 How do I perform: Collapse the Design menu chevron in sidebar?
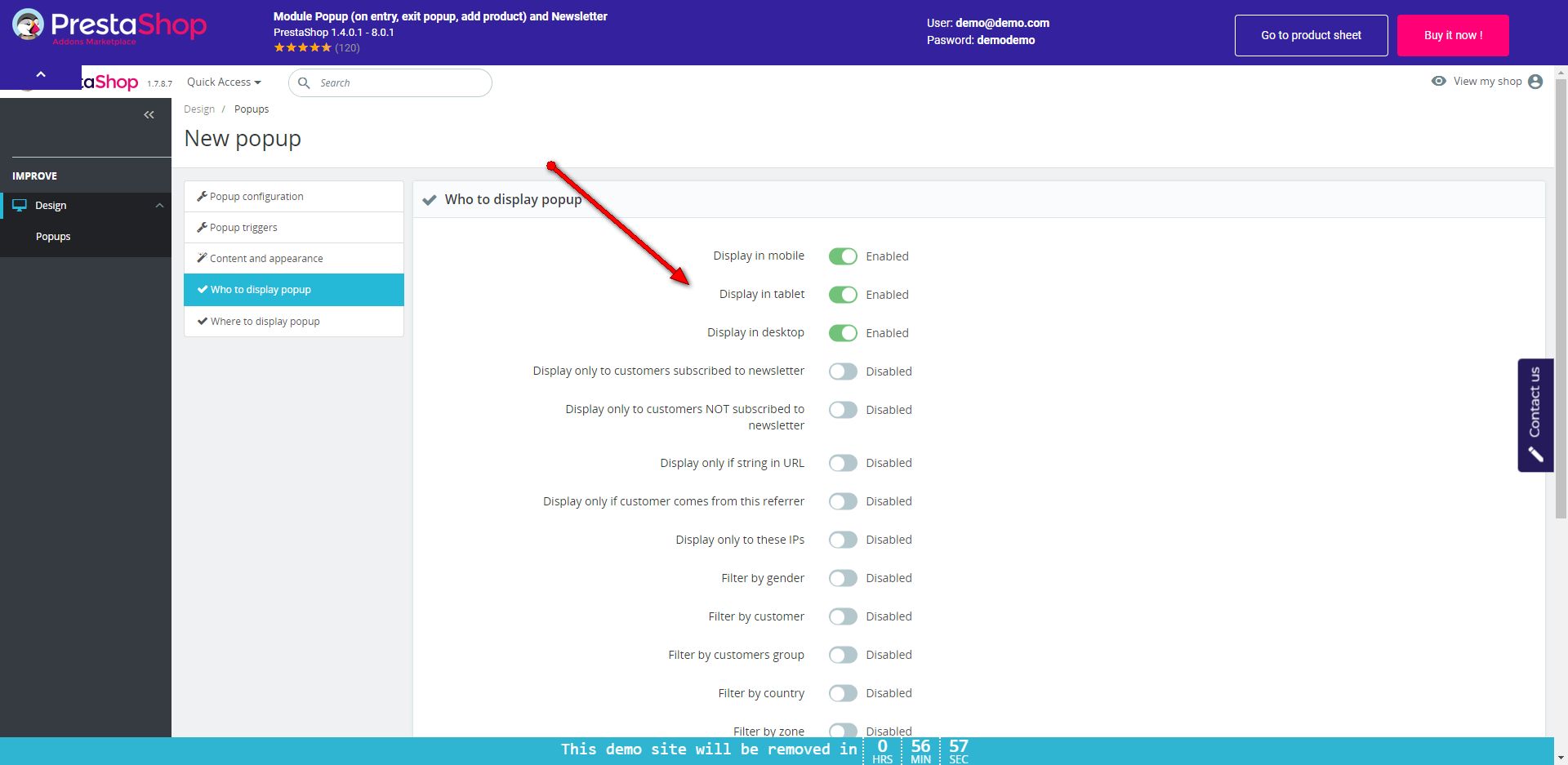pos(159,206)
